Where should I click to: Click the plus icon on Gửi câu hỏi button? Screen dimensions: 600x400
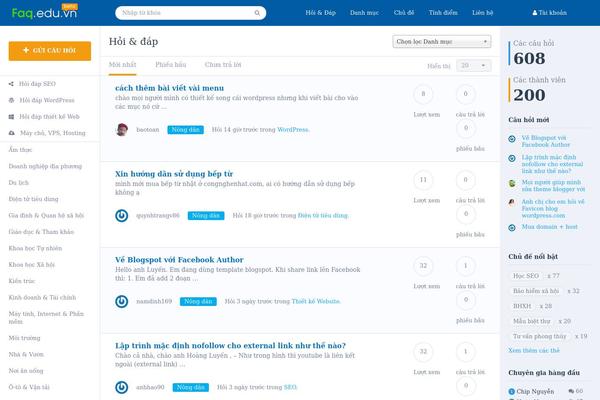coord(26,50)
